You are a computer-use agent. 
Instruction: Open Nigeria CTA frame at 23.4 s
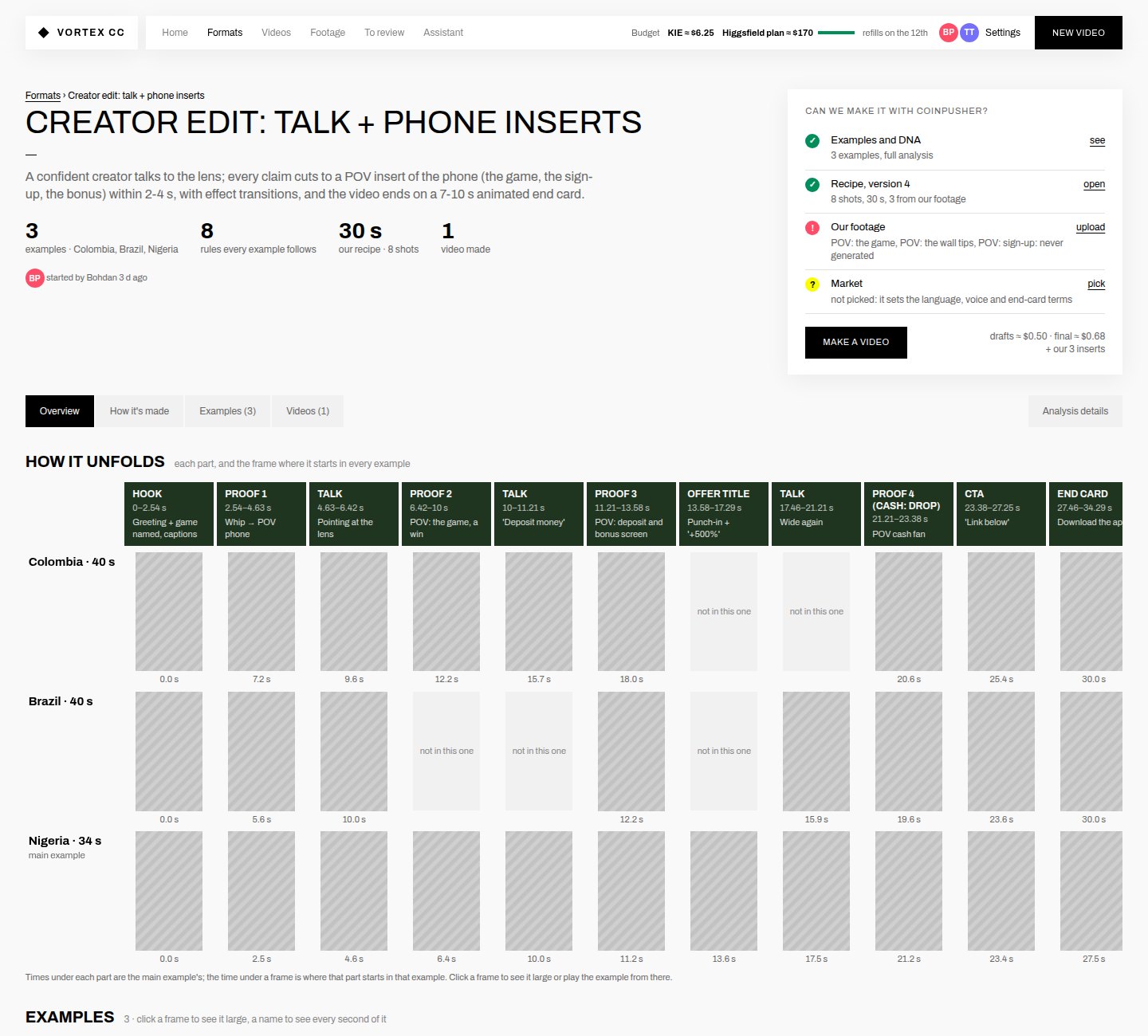(x=1001, y=891)
